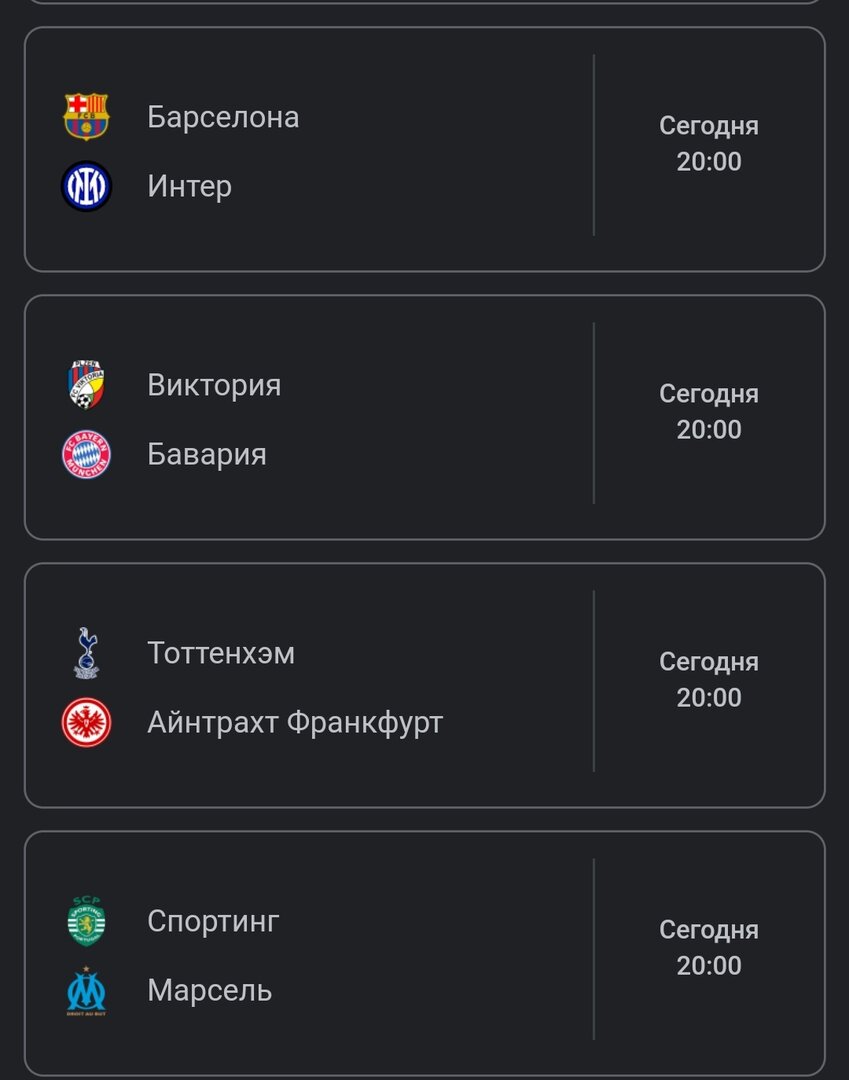Click Barcelona–Inter kickoff time 20:00
Viewport: 849px width, 1080px height.
pos(709,162)
